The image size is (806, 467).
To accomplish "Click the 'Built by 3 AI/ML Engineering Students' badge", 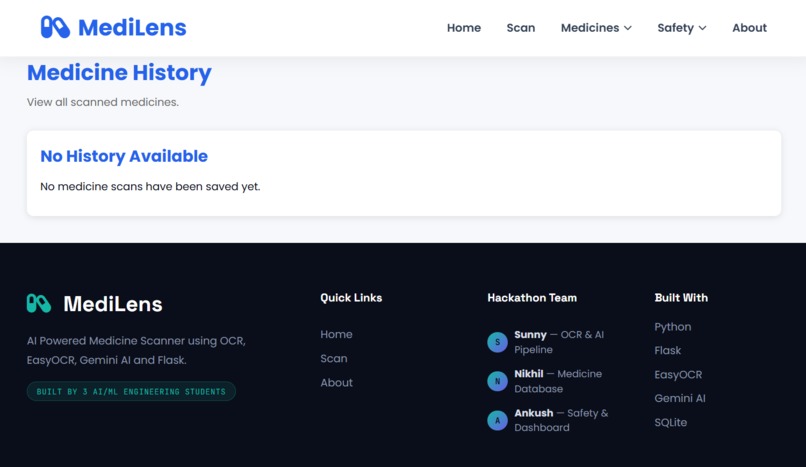I will pyautogui.click(x=131, y=391).
